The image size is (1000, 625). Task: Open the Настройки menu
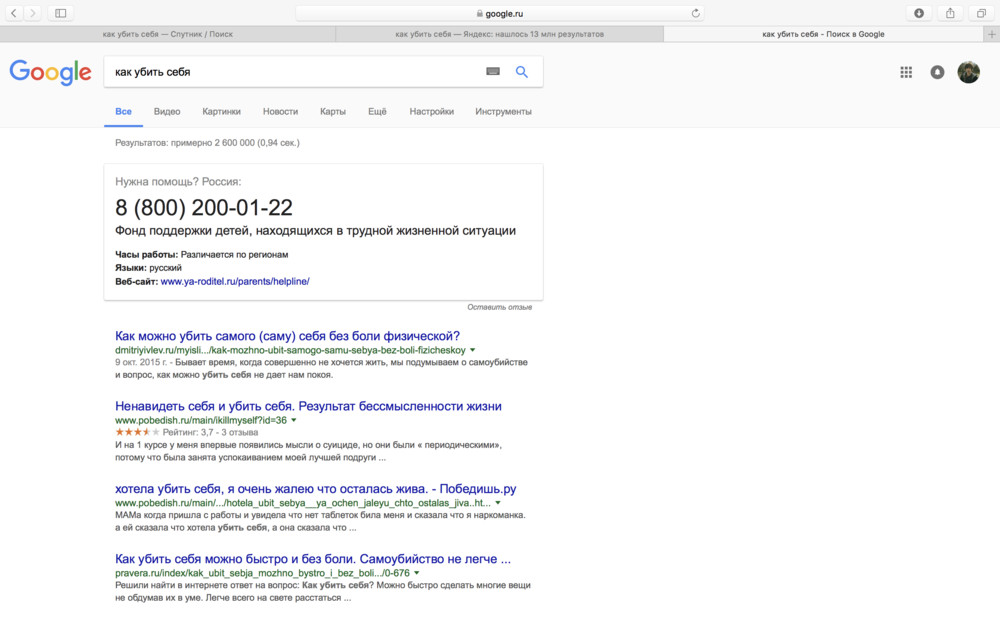tap(432, 112)
